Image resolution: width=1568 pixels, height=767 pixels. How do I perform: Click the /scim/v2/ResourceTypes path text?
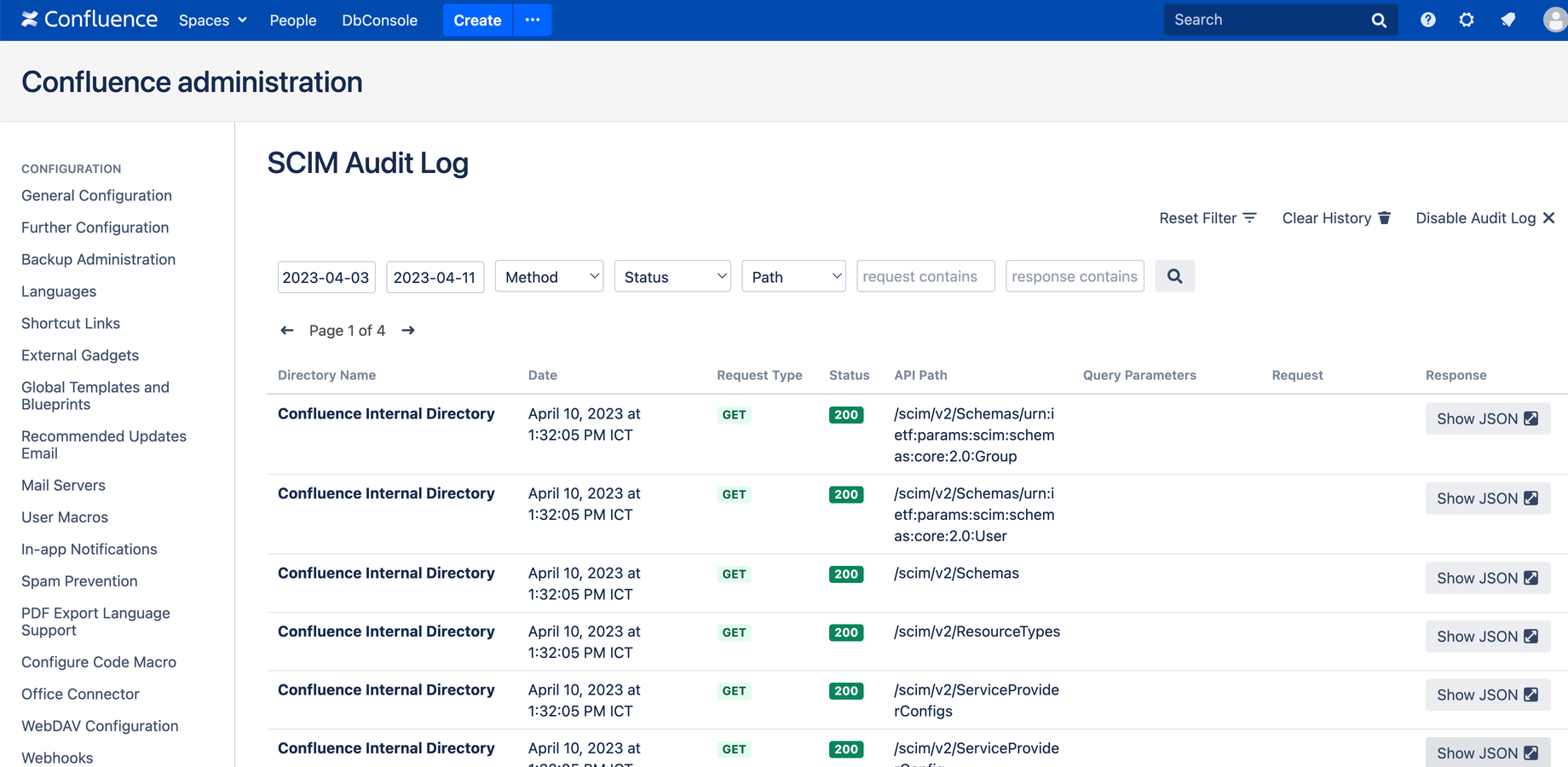coord(977,631)
